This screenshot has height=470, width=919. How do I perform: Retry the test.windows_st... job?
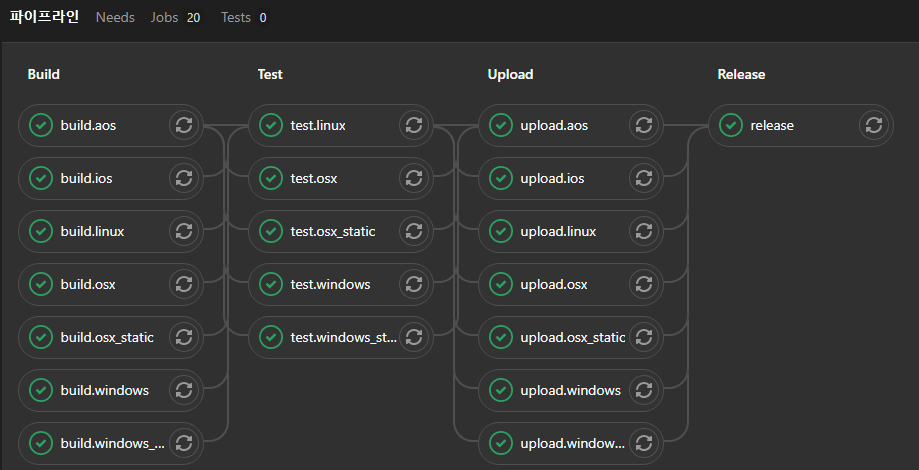point(414,337)
